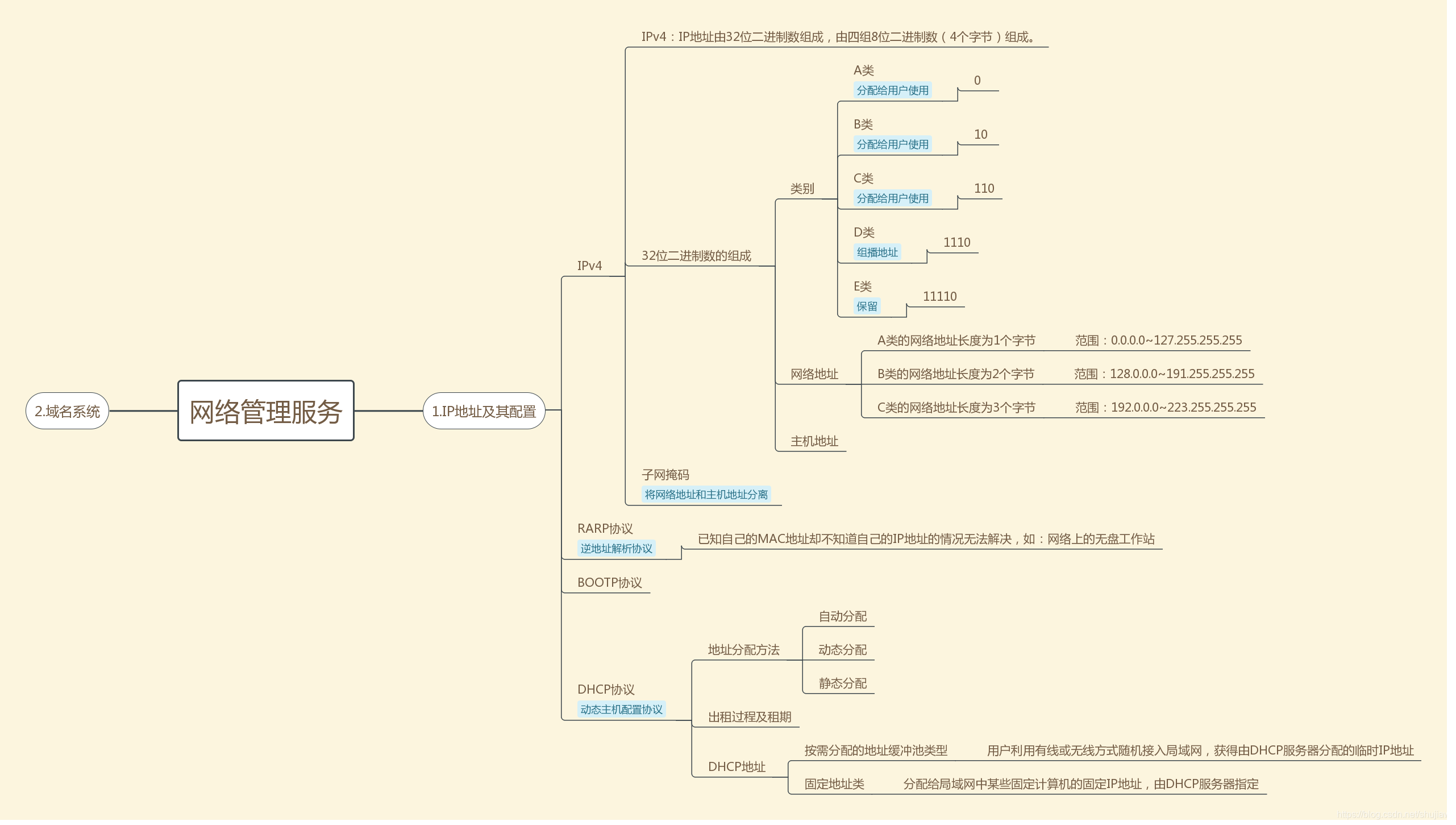Click A类的网络地址长度为1个字节
Image resolution: width=1456 pixels, height=825 pixels.
click(956, 341)
